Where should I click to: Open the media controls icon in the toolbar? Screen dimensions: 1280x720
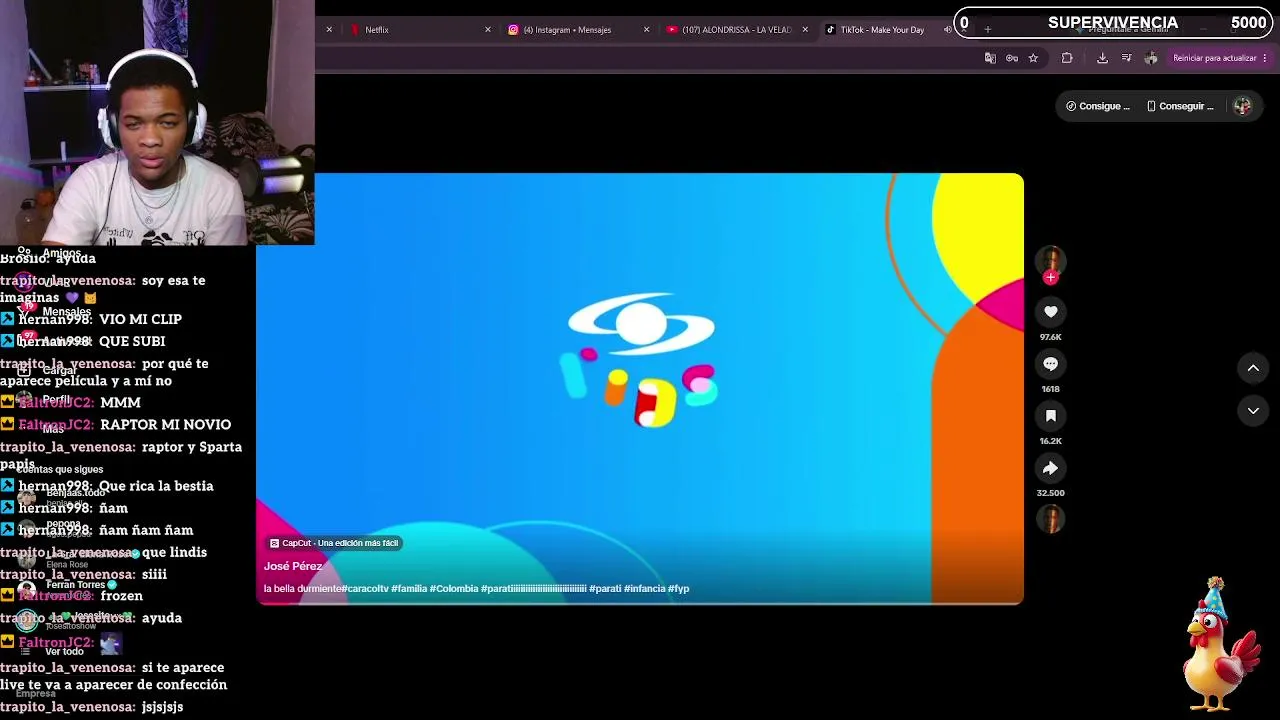pyautogui.click(x=1126, y=58)
